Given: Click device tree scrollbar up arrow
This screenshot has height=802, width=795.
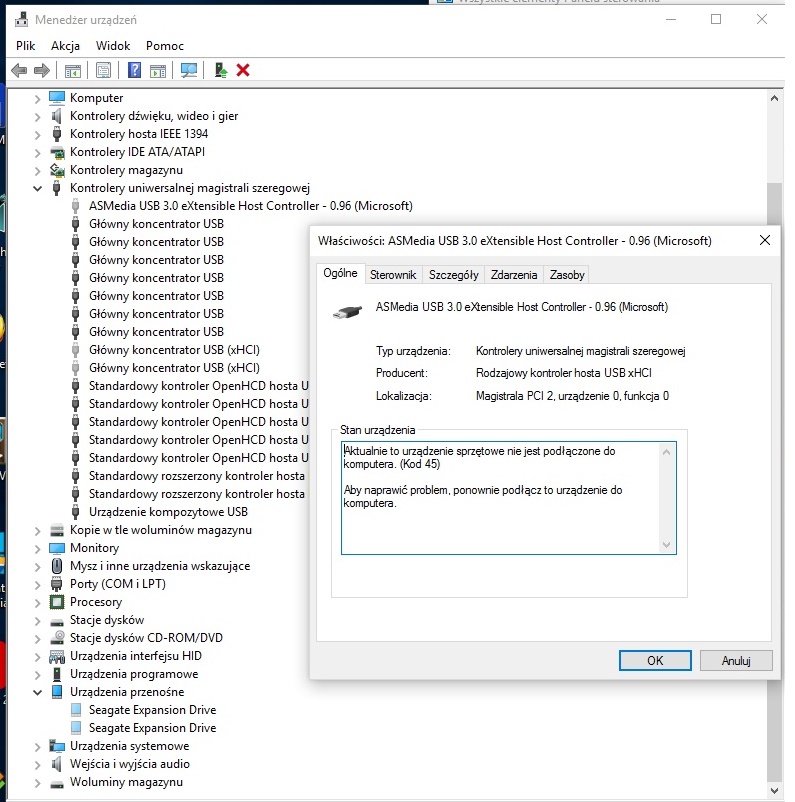Looking at the screenshot, I should pos(774,98).
